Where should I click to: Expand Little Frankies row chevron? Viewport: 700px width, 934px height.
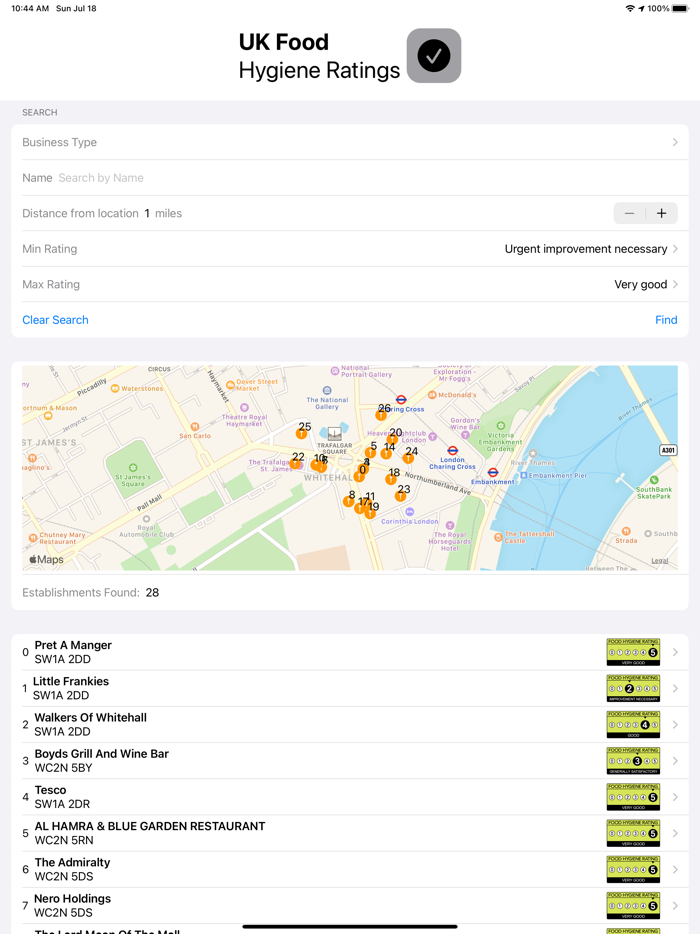click(675, 689)
